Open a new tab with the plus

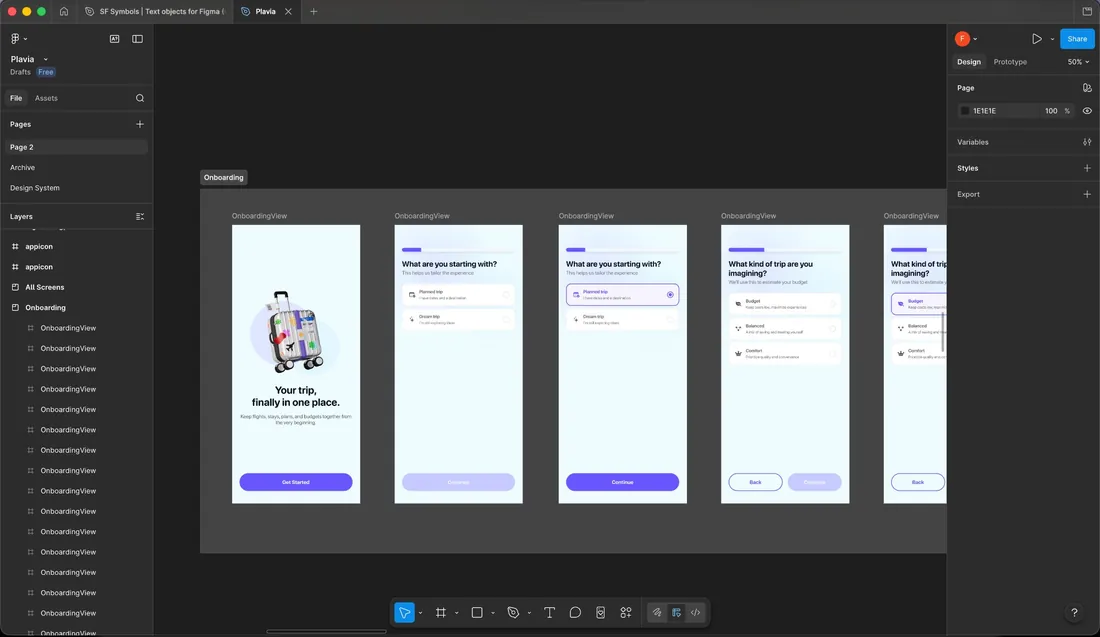[x=314, y=11]
